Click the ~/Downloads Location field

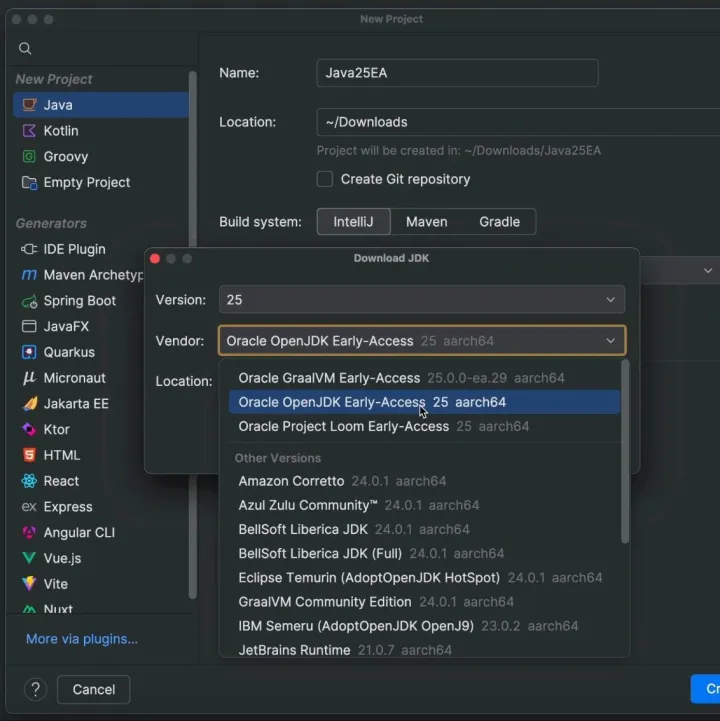(x=518, y=122)
